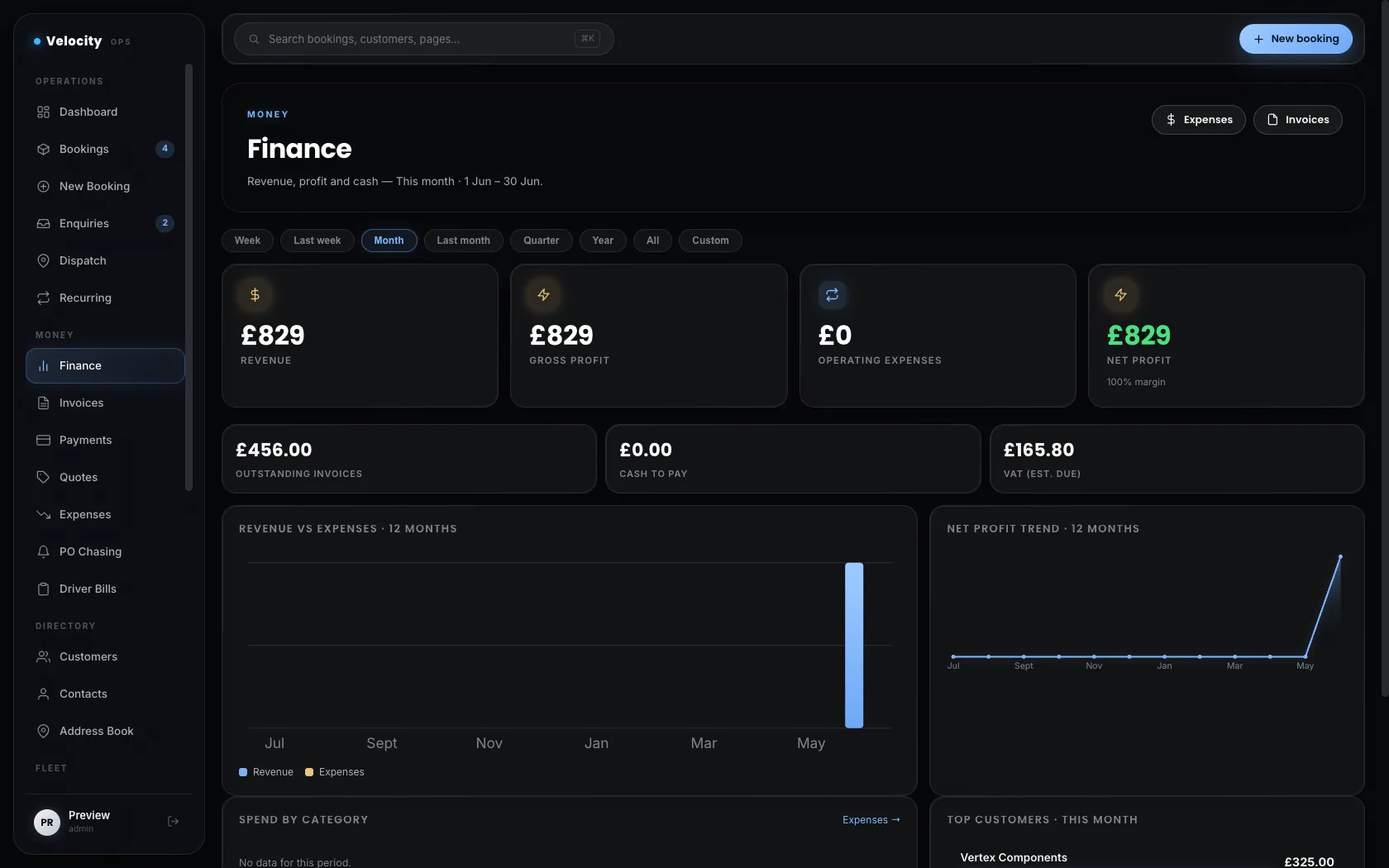The width and height of the screenshot is (1389, 868).
Task: Select the Year period filter
Action: (603, 241)
